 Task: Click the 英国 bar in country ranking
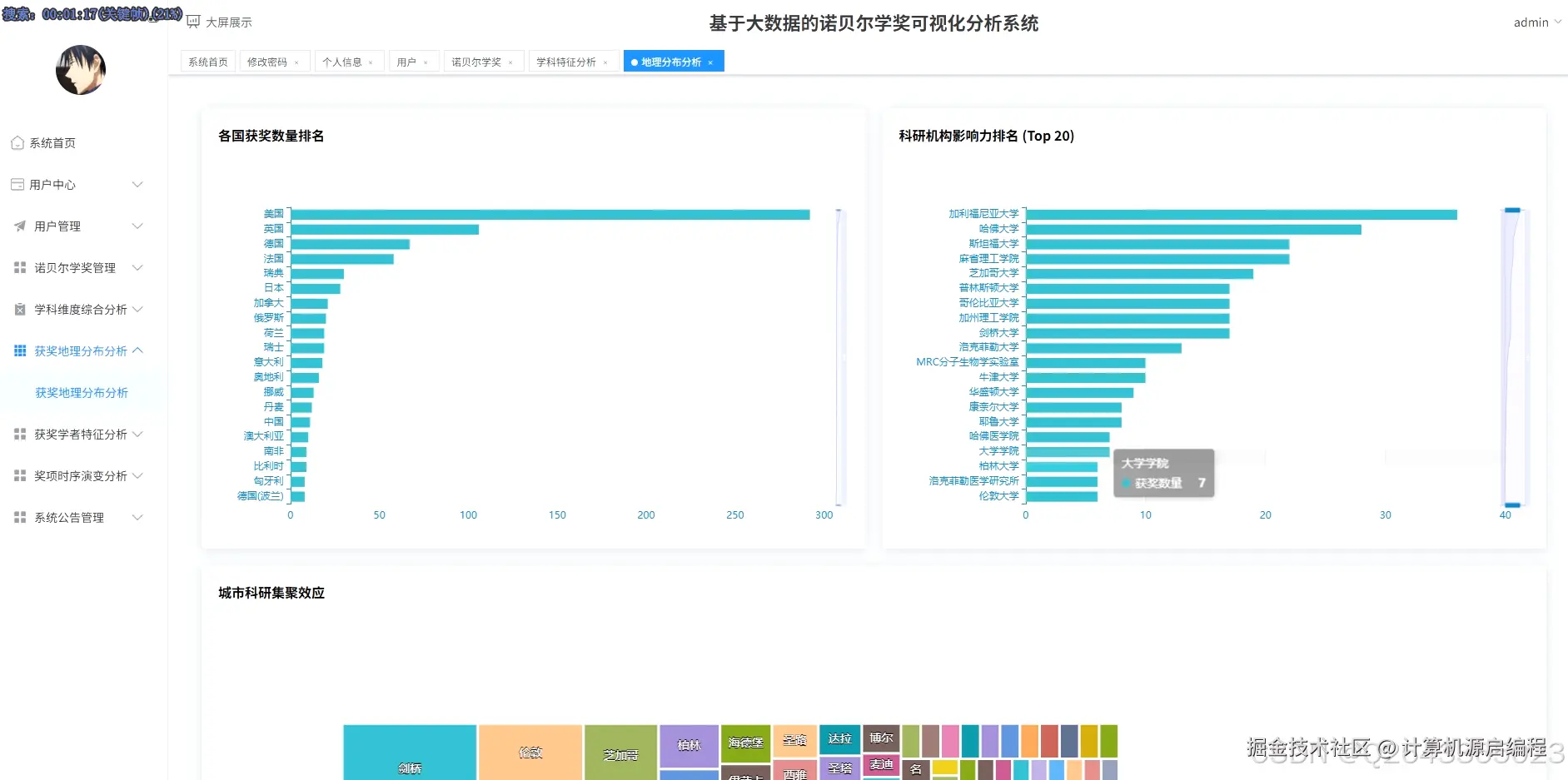385,230
